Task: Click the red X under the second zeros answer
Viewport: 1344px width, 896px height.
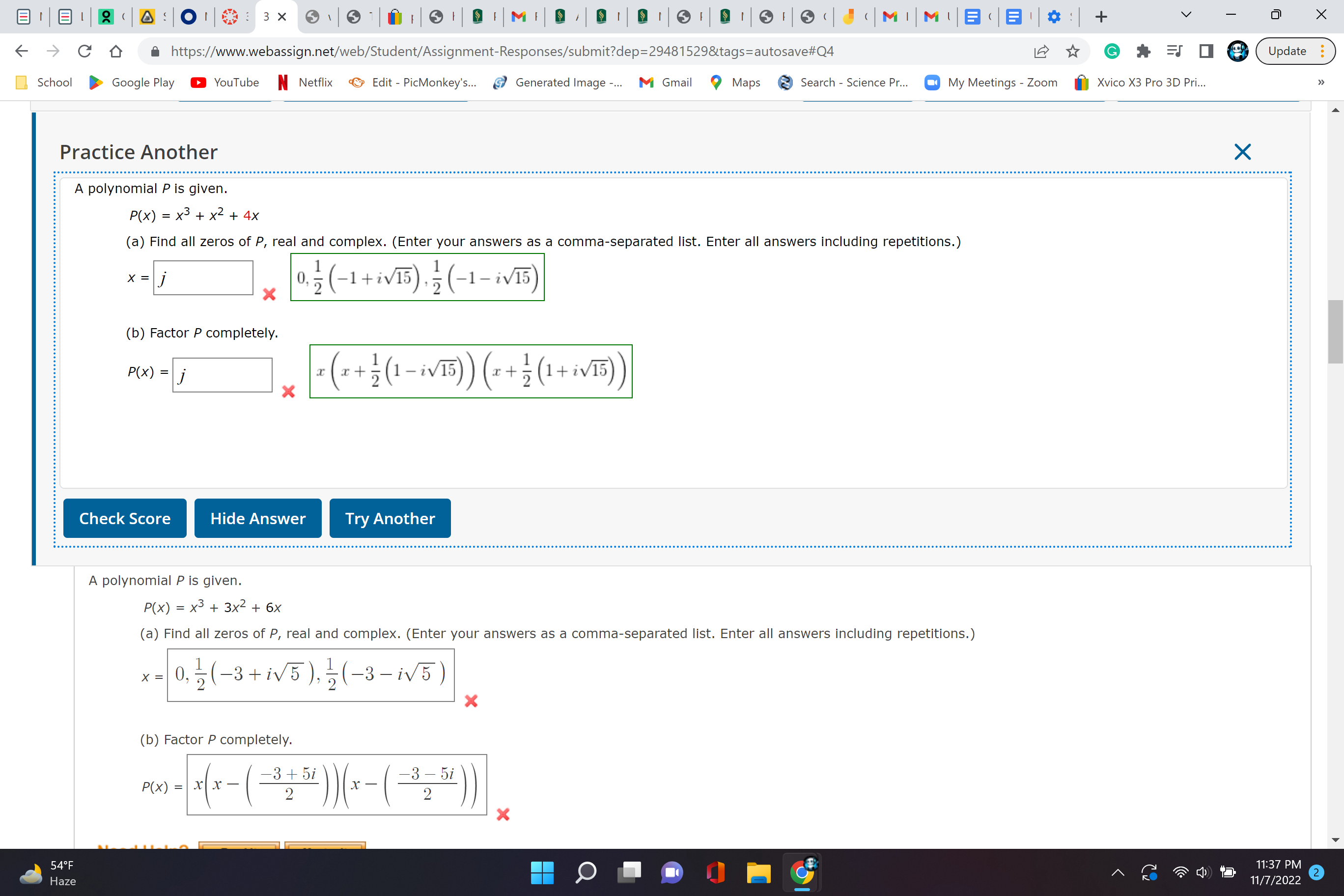Action: point(470,701)
